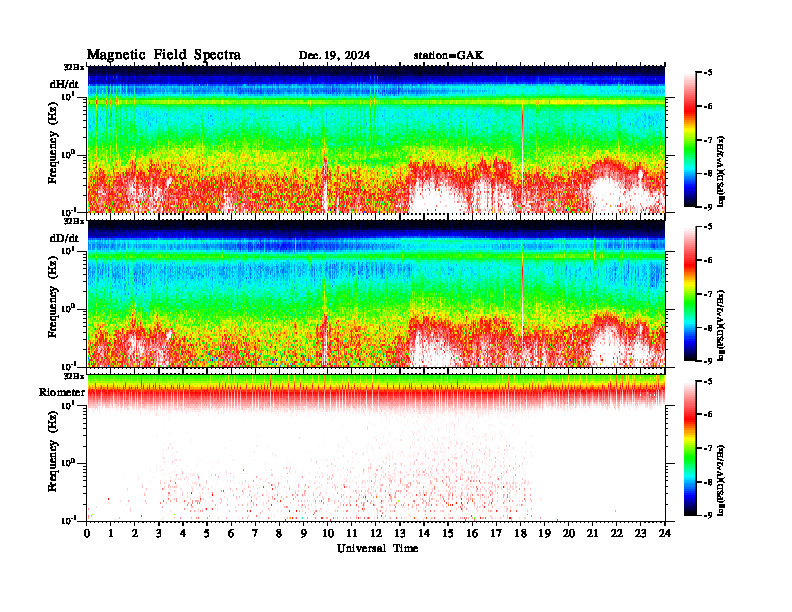Click the "station=GAK" label

click(x=449, y=56)
